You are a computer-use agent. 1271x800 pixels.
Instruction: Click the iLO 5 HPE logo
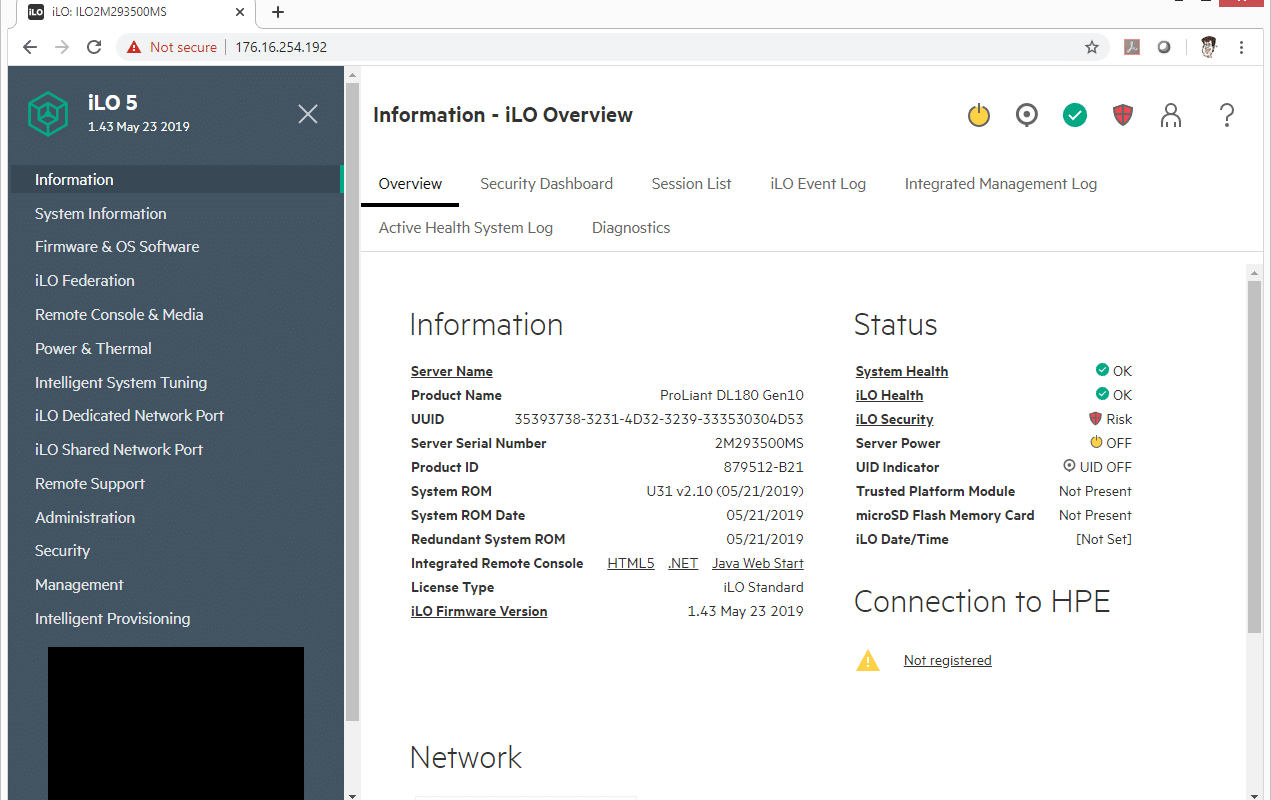tap(47, 114)
